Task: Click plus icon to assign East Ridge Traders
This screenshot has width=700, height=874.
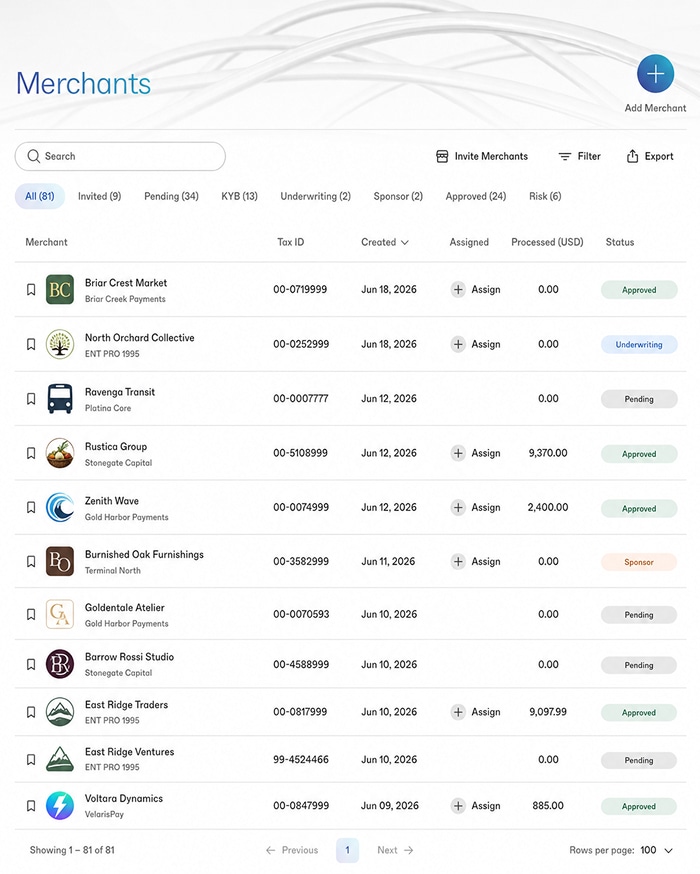Action: click(x=458, y=712)
